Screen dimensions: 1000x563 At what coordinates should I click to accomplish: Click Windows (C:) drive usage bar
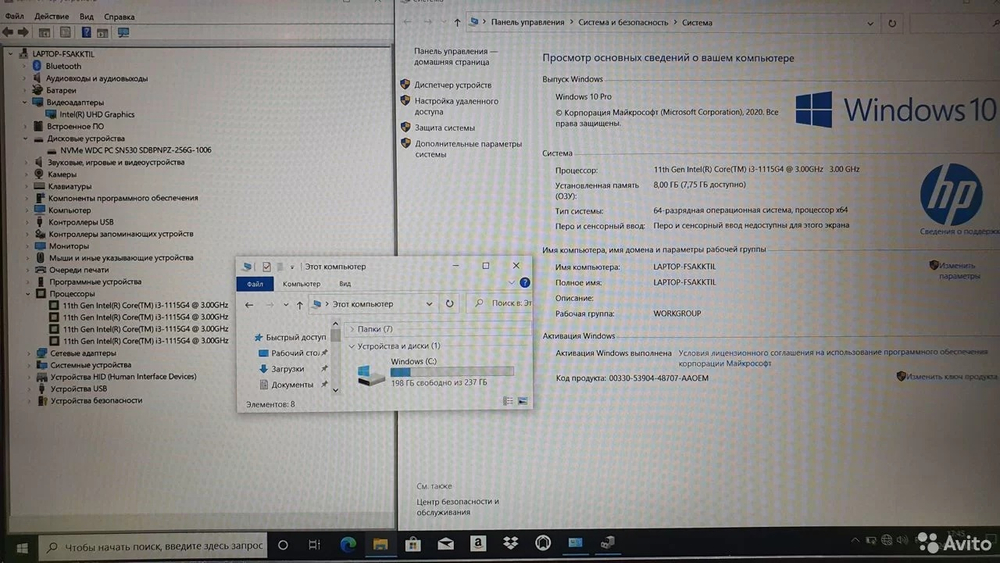point(452,371)
